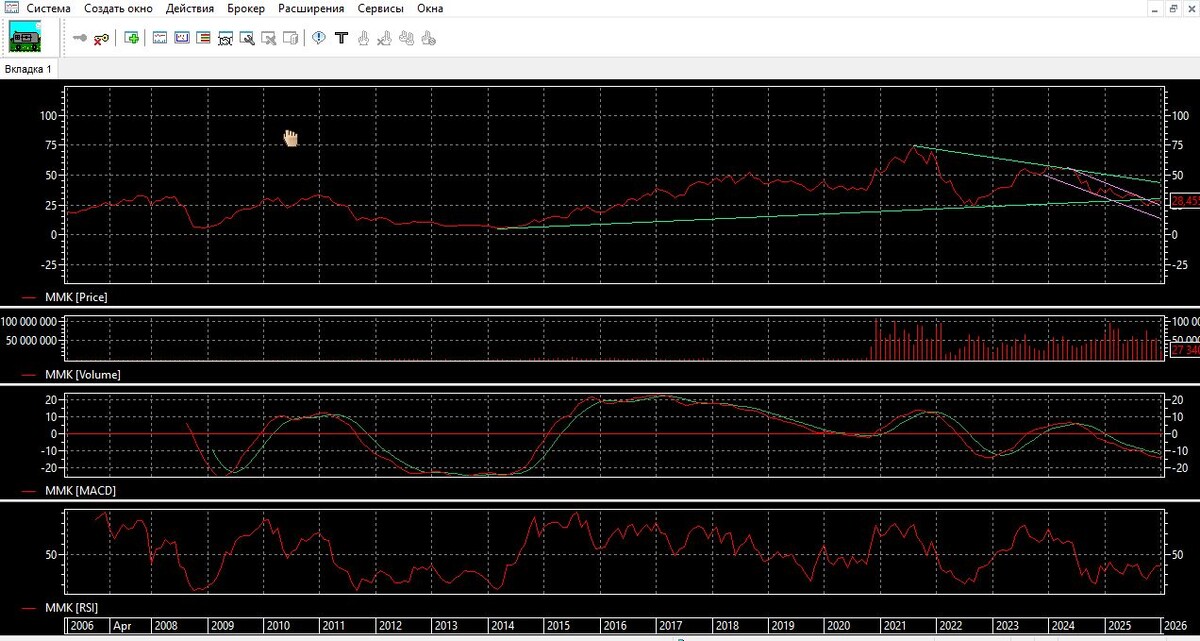Select the Вкладка 1 tab
Viewport: 1200px width, 641px height.
coord(28,69)
